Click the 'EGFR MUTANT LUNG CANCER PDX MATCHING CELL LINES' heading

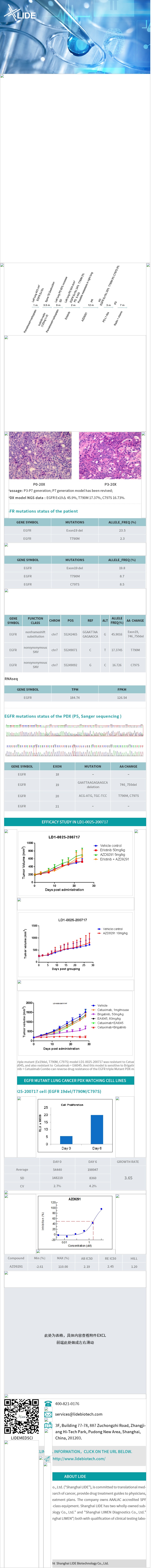(x=75, y=1081)
